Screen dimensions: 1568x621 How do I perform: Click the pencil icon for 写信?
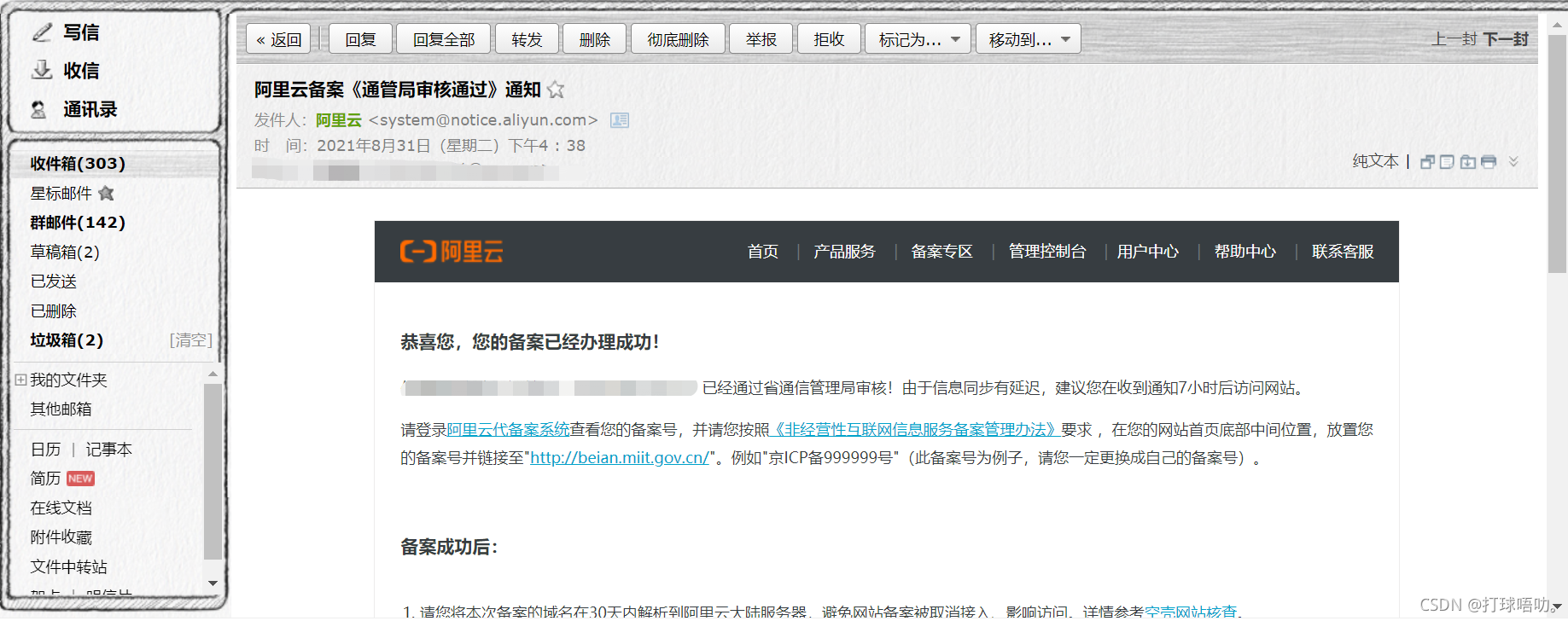(42, 32)
